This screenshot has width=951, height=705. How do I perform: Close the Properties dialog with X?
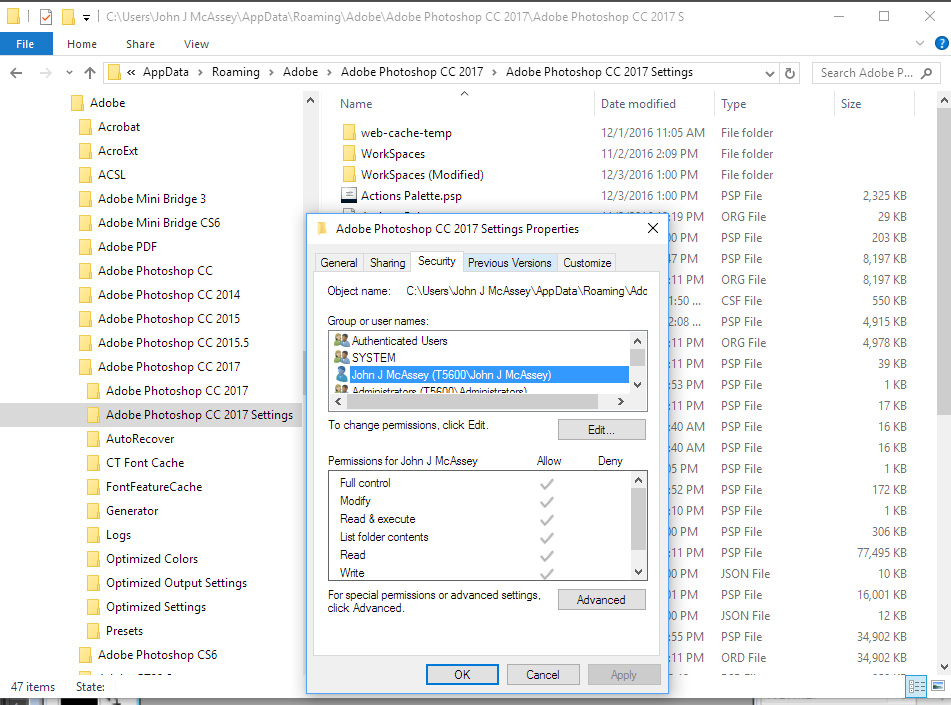pyautogui.click(x=653, y=228)
